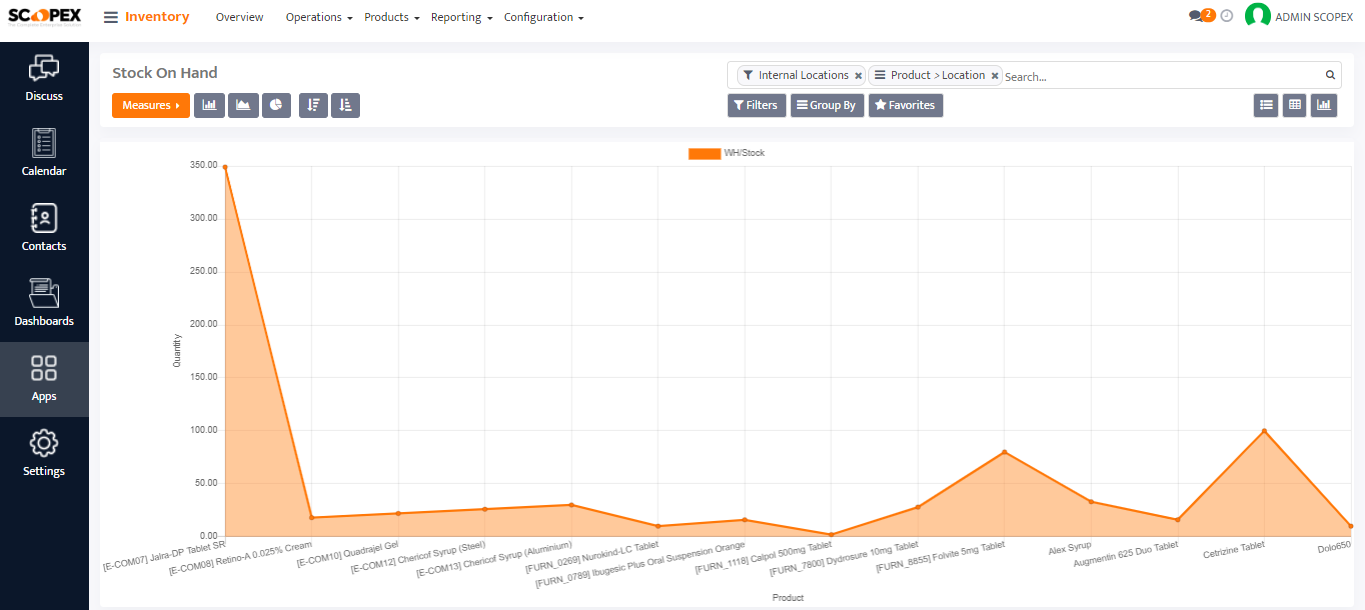Click the Cetrizine Tablet data point
This screenshot has height=610, width=1365.
[x=1264, y=431]
